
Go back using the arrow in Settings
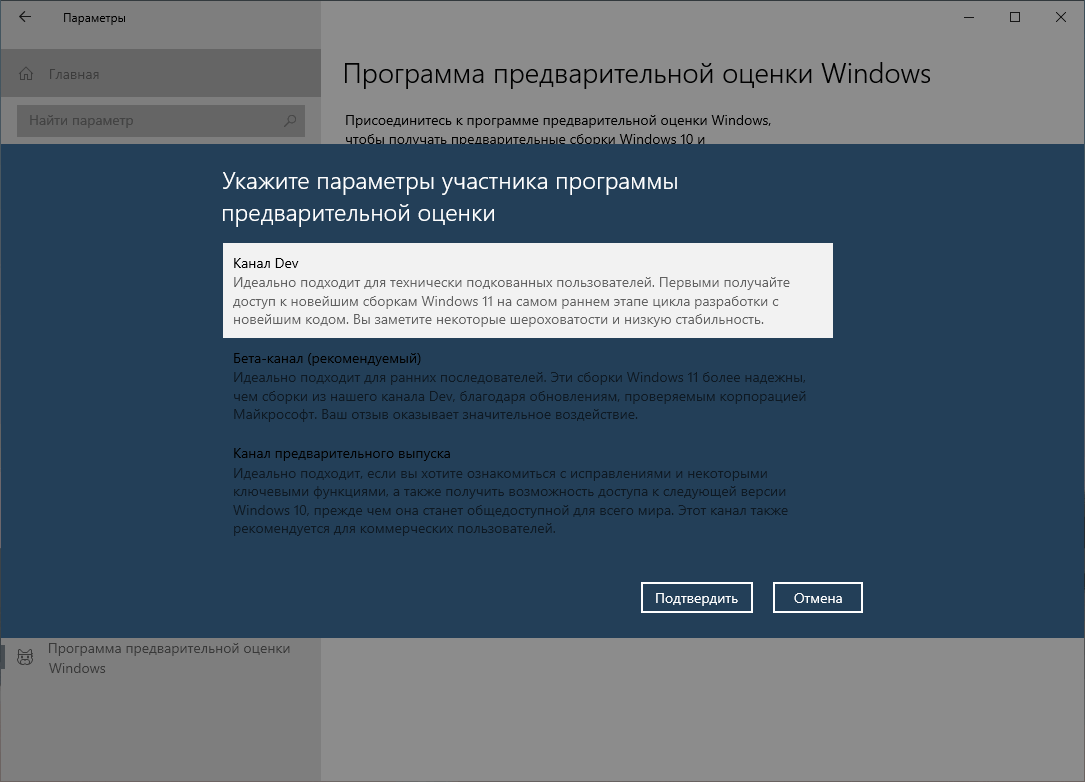25,17
